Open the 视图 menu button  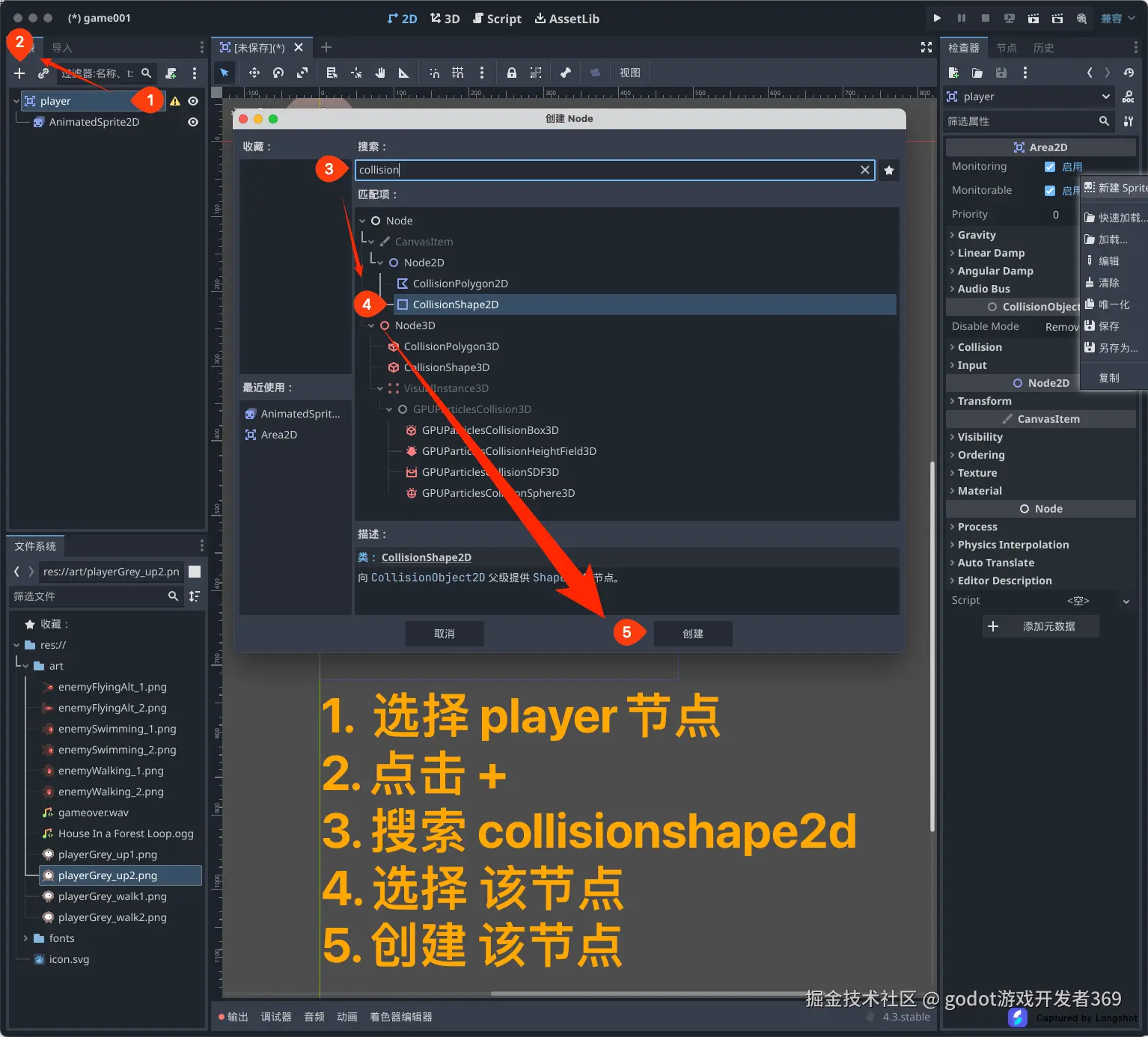click(630, 73)
